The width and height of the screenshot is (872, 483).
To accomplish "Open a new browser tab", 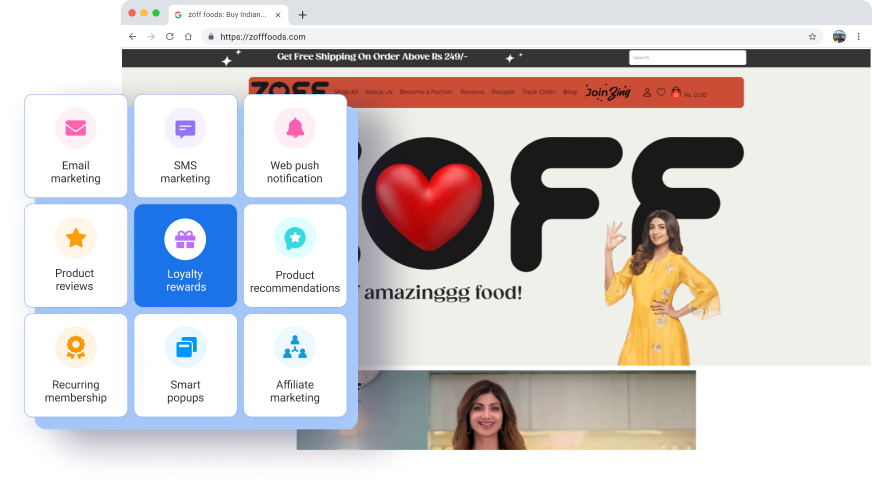I will tap(303, 15).
